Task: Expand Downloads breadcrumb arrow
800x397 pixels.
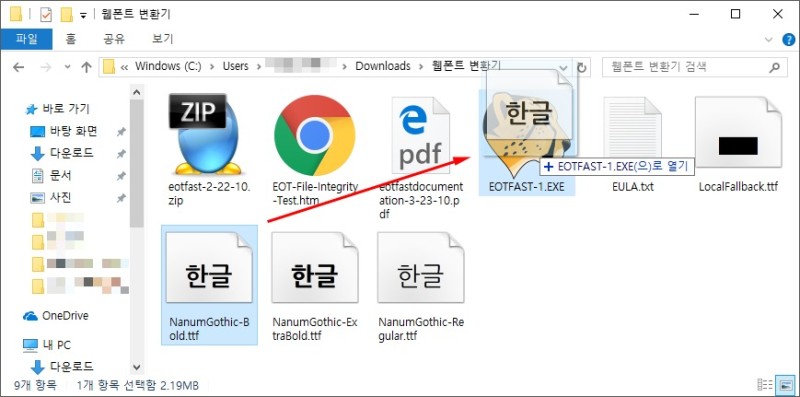Action: tap(421, 67)
